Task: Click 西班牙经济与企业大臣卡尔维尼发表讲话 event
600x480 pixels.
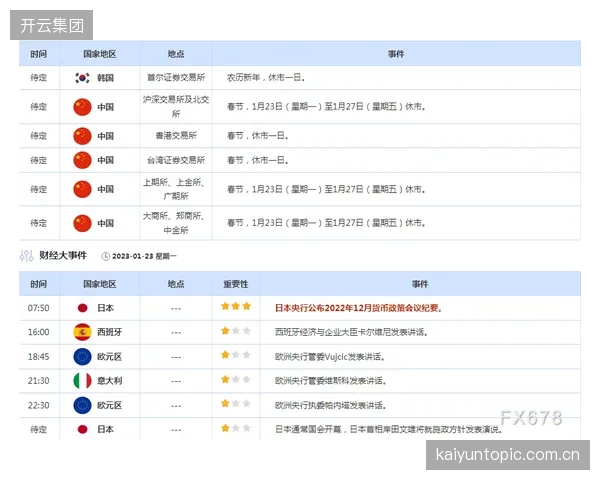Action: (351, 332)
